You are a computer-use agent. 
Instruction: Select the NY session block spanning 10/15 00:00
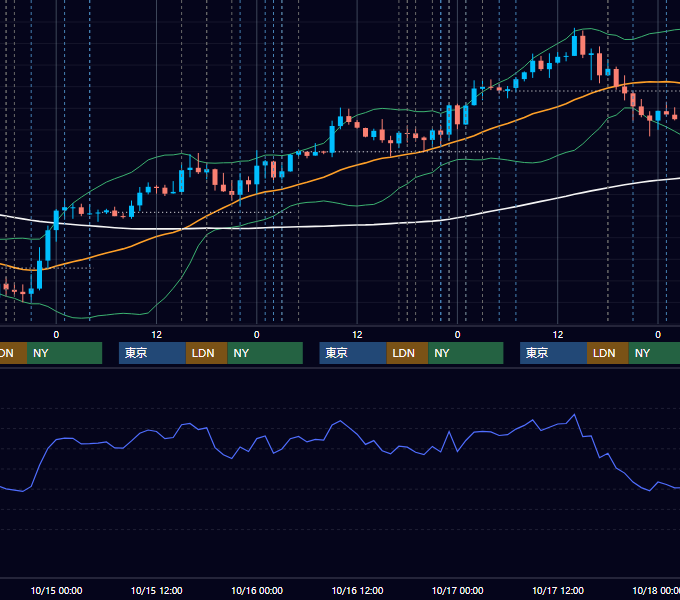(65, 353)
